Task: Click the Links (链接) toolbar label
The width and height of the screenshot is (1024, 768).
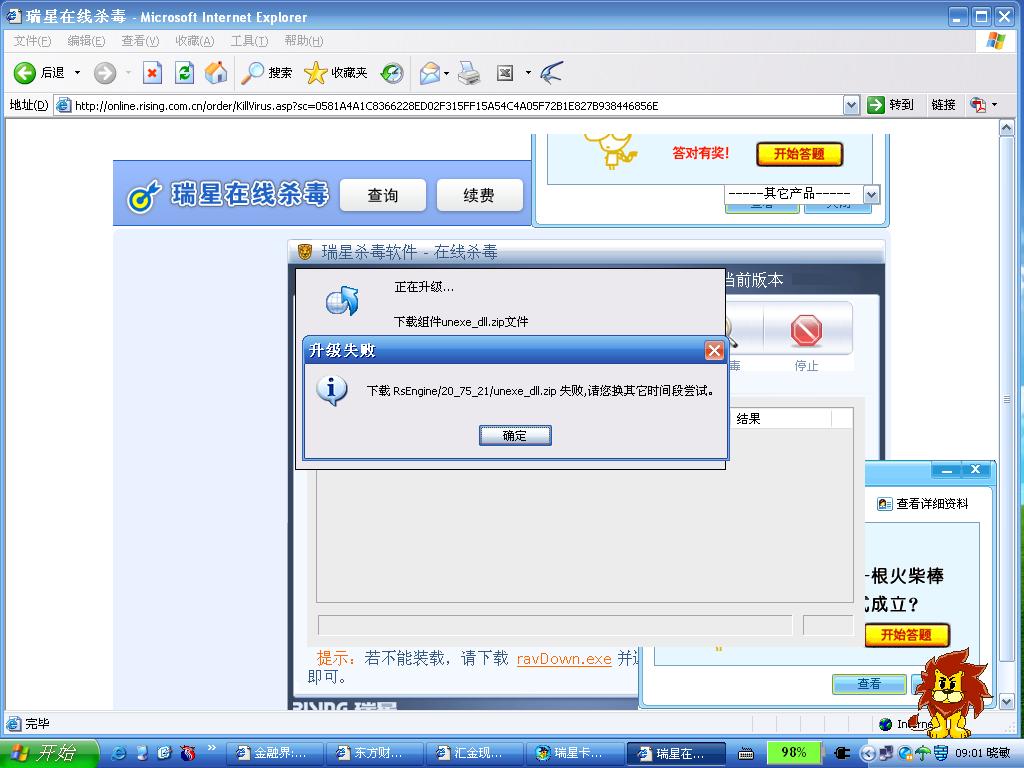Action: click(943, 104)
